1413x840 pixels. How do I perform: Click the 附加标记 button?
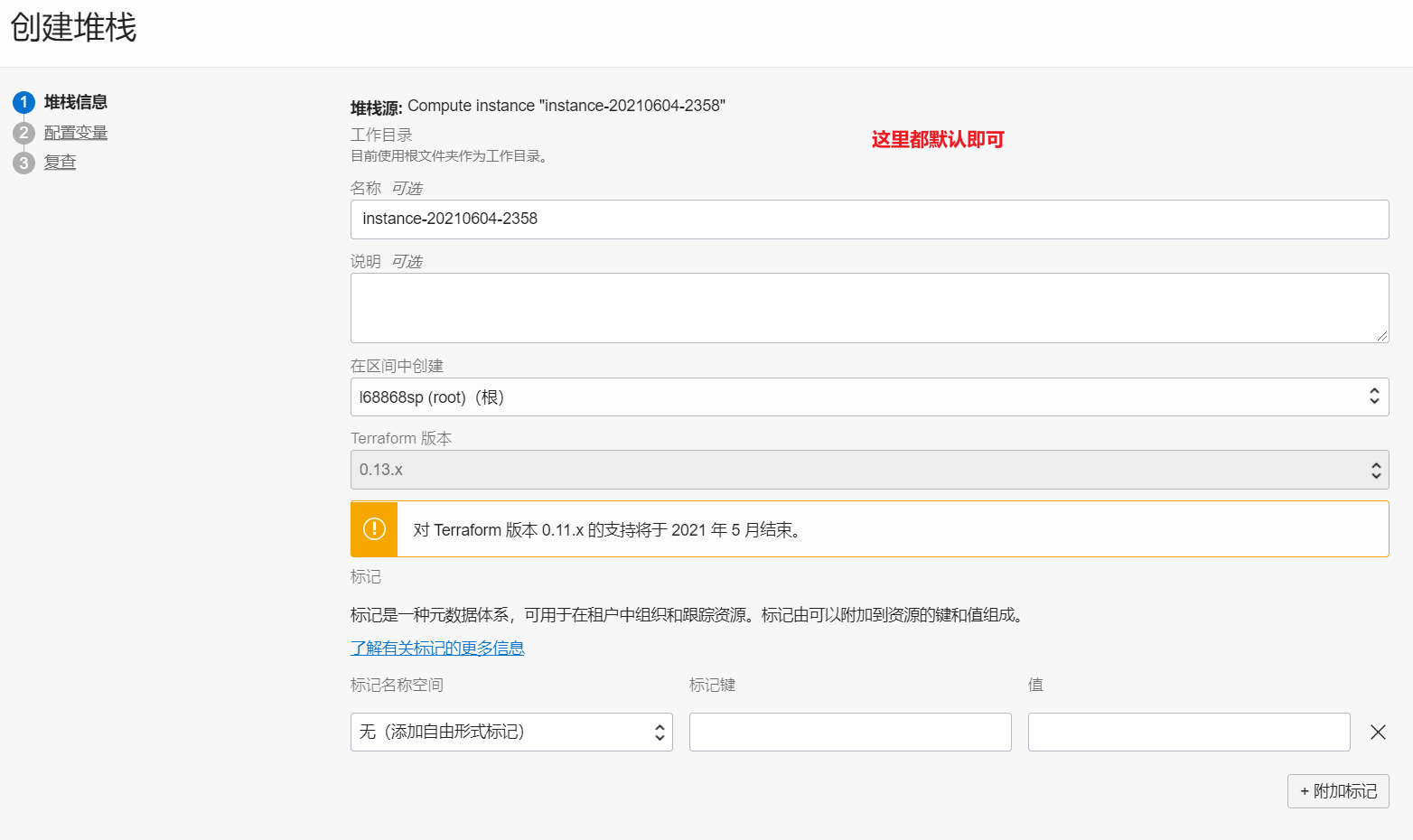(1338, 790)
